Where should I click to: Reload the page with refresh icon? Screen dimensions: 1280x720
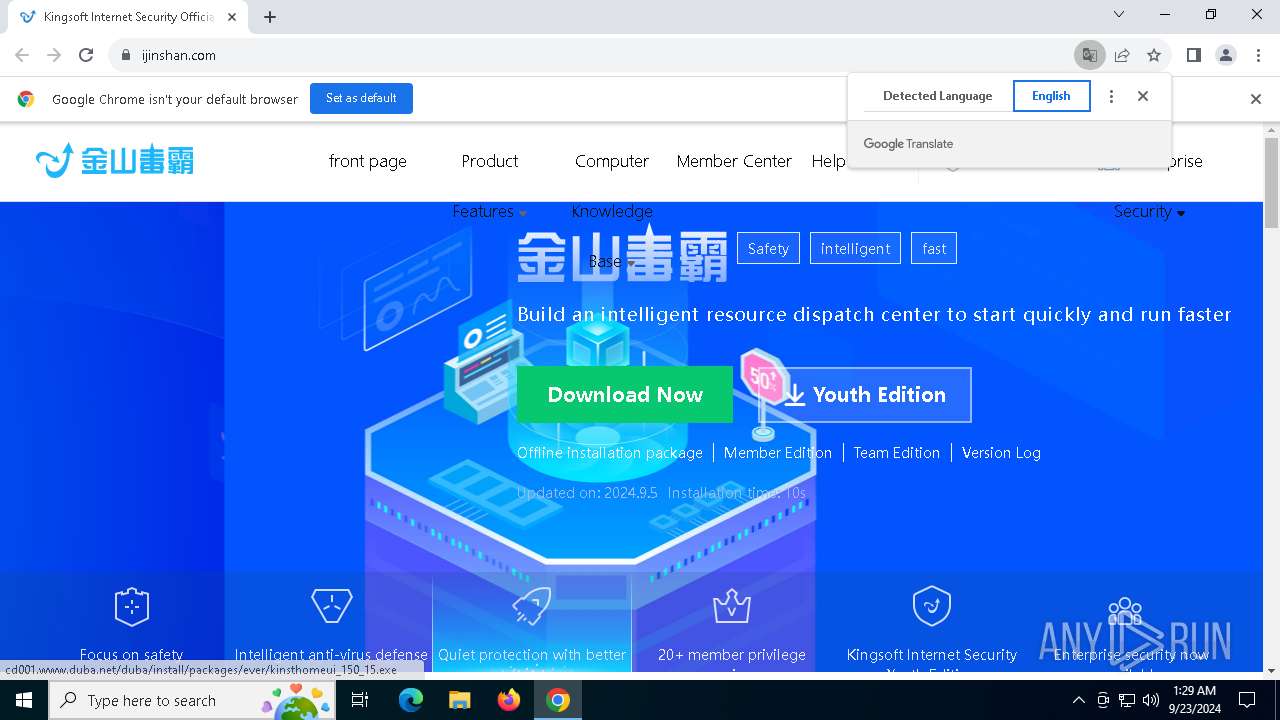pyautogui.click(x=86, y=55)
